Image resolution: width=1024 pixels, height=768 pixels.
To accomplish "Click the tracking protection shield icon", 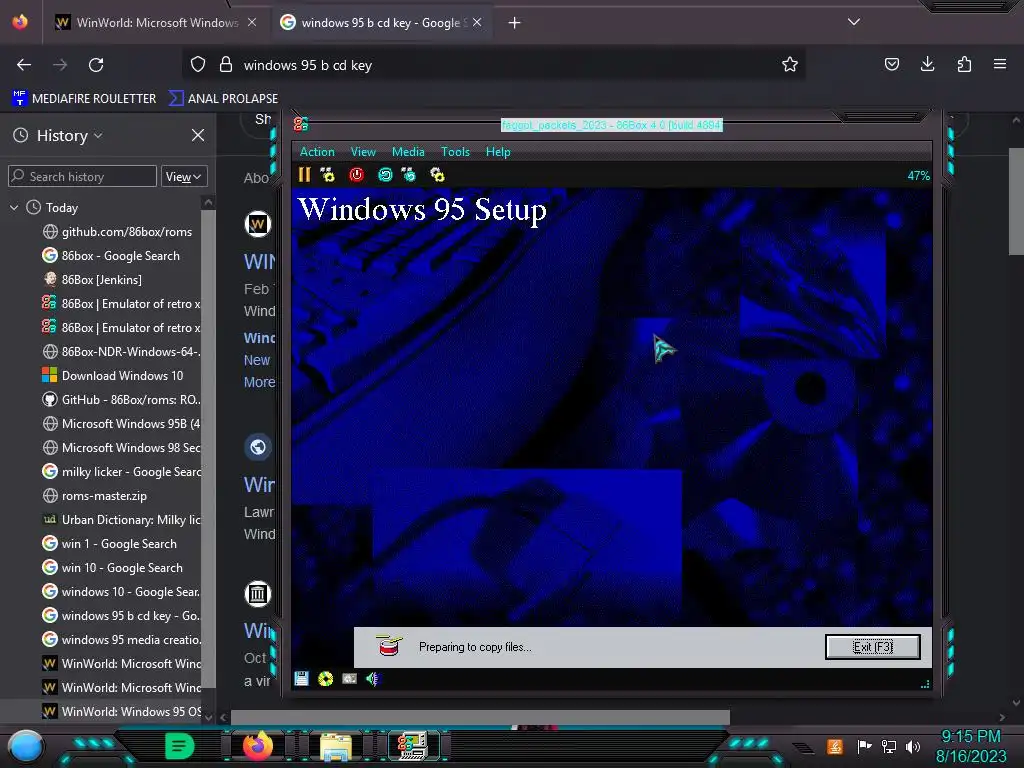I will coord(198,65).
